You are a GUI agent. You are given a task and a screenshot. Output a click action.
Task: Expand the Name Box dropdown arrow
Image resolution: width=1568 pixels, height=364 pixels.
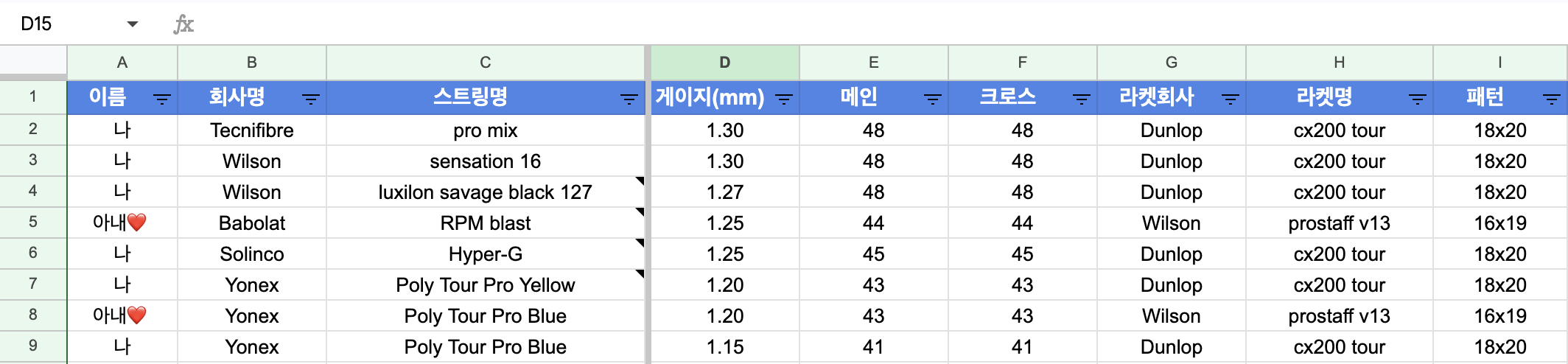coord(133,24)
